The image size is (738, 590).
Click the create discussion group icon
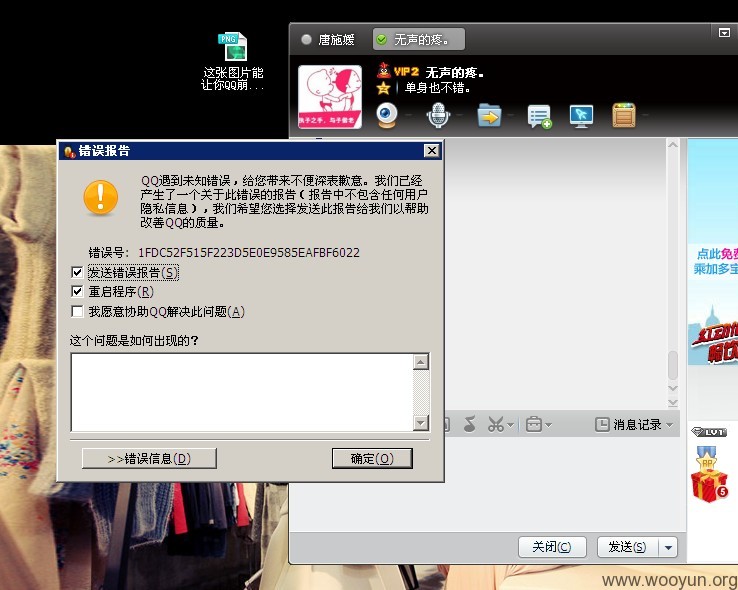pyautogui.click(x=539, y=116)
